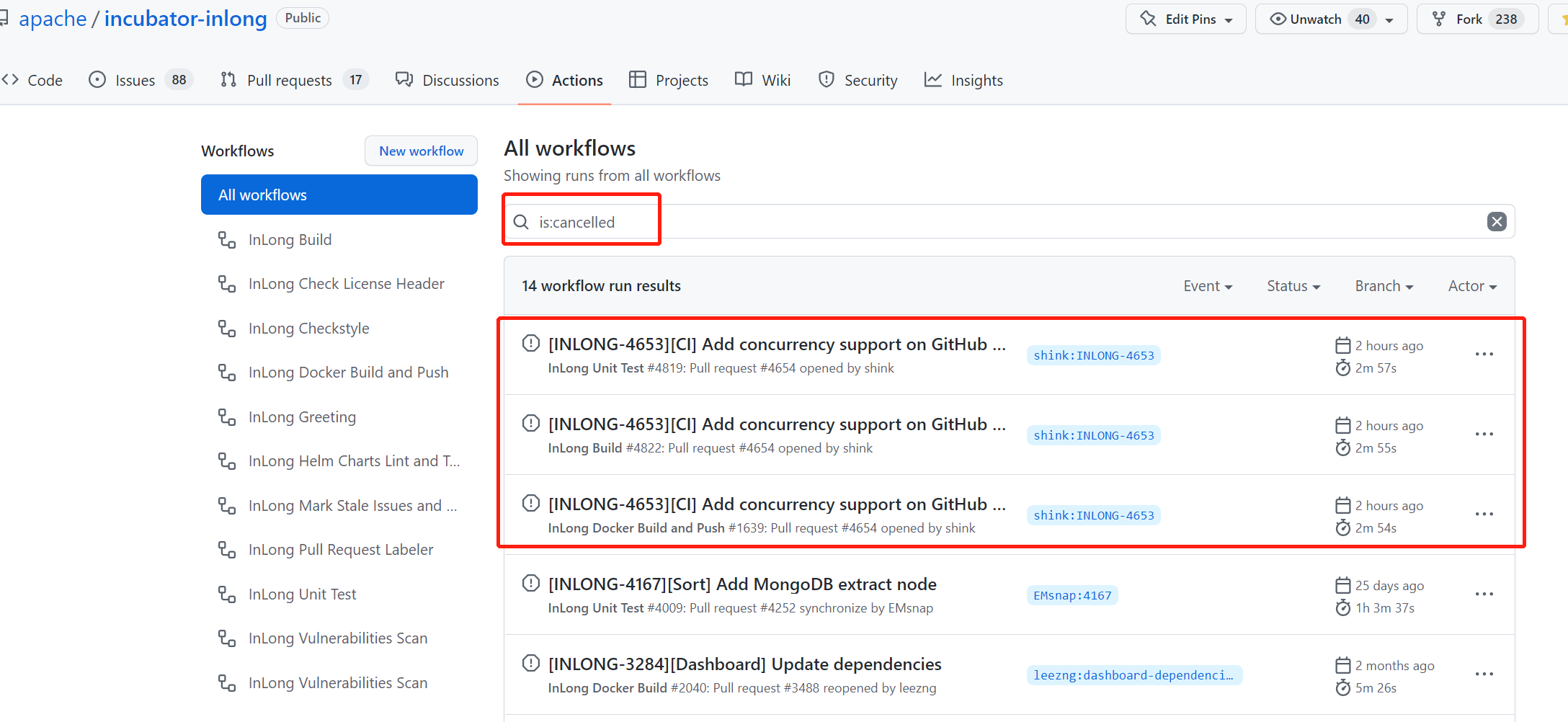Click the magnifier icon in the filter box
Image resolution: width=1568 pixels, height=722 pixels.
[x=521, y=222]
